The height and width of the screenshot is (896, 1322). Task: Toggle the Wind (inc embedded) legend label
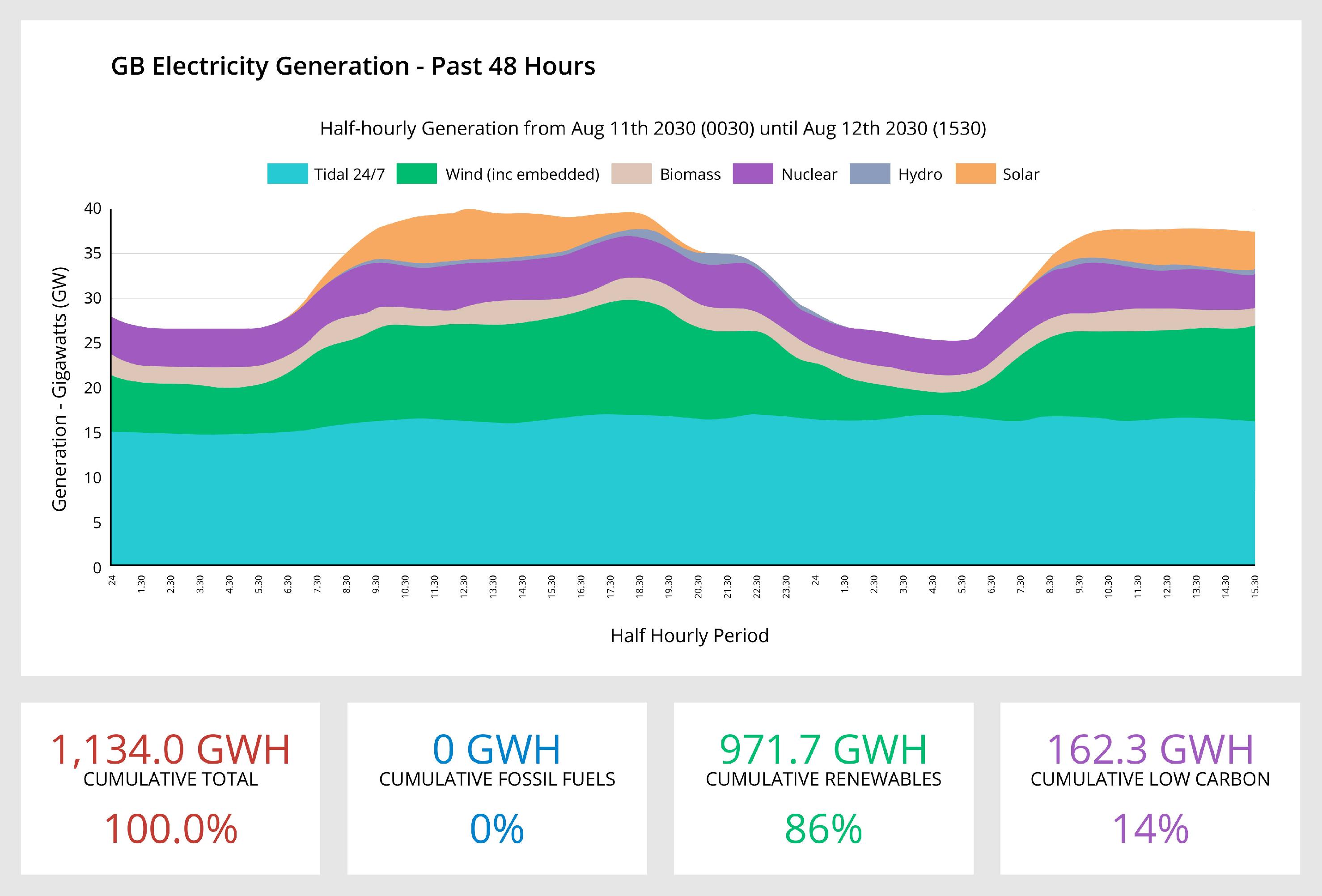point(522,174)
